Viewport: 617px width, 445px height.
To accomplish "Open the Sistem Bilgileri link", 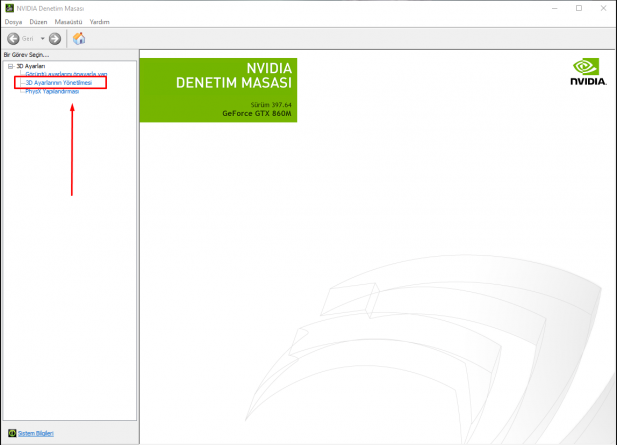I will tap(36, 433).
